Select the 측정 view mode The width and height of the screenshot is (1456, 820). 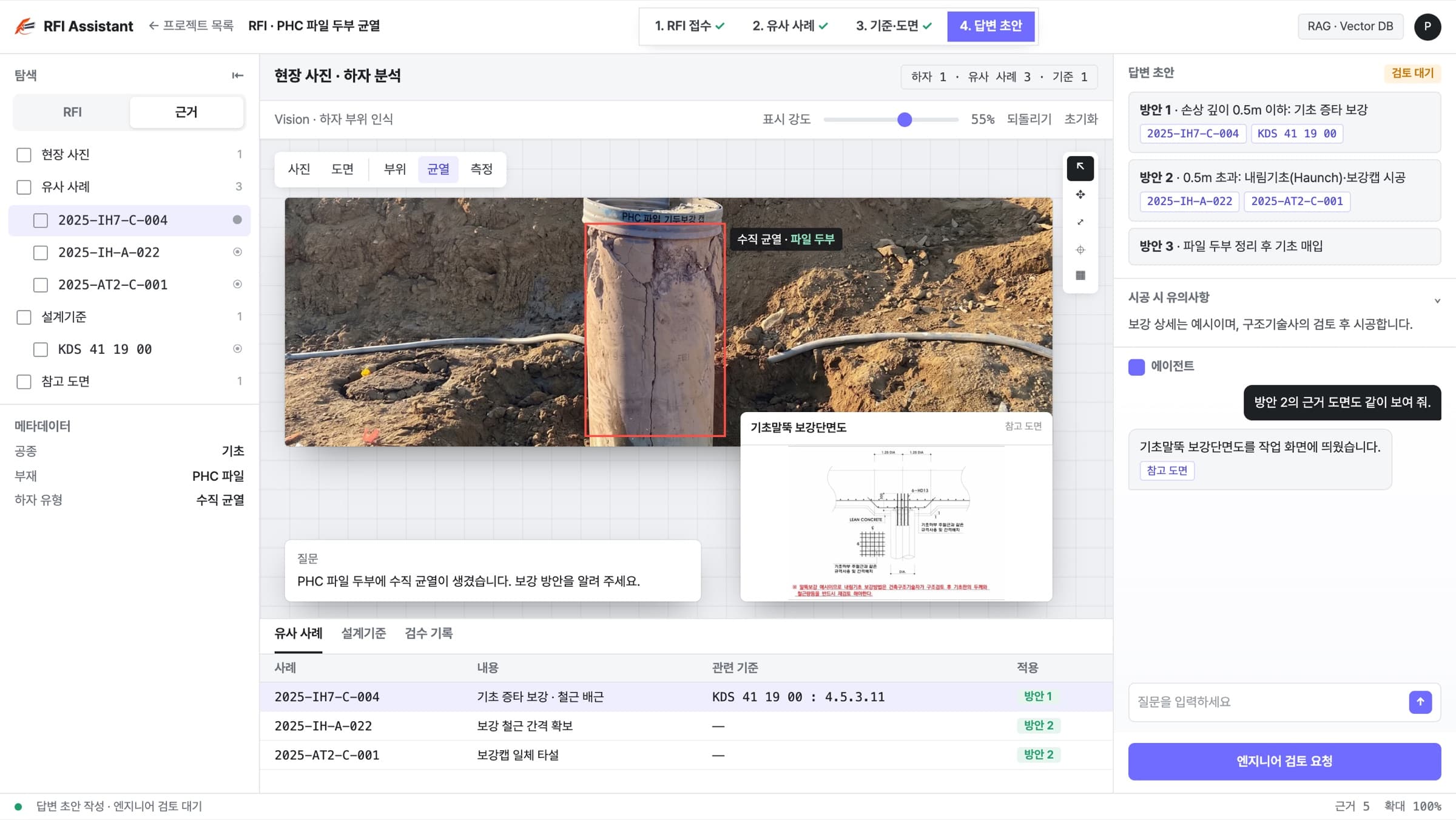pos(481,169)
